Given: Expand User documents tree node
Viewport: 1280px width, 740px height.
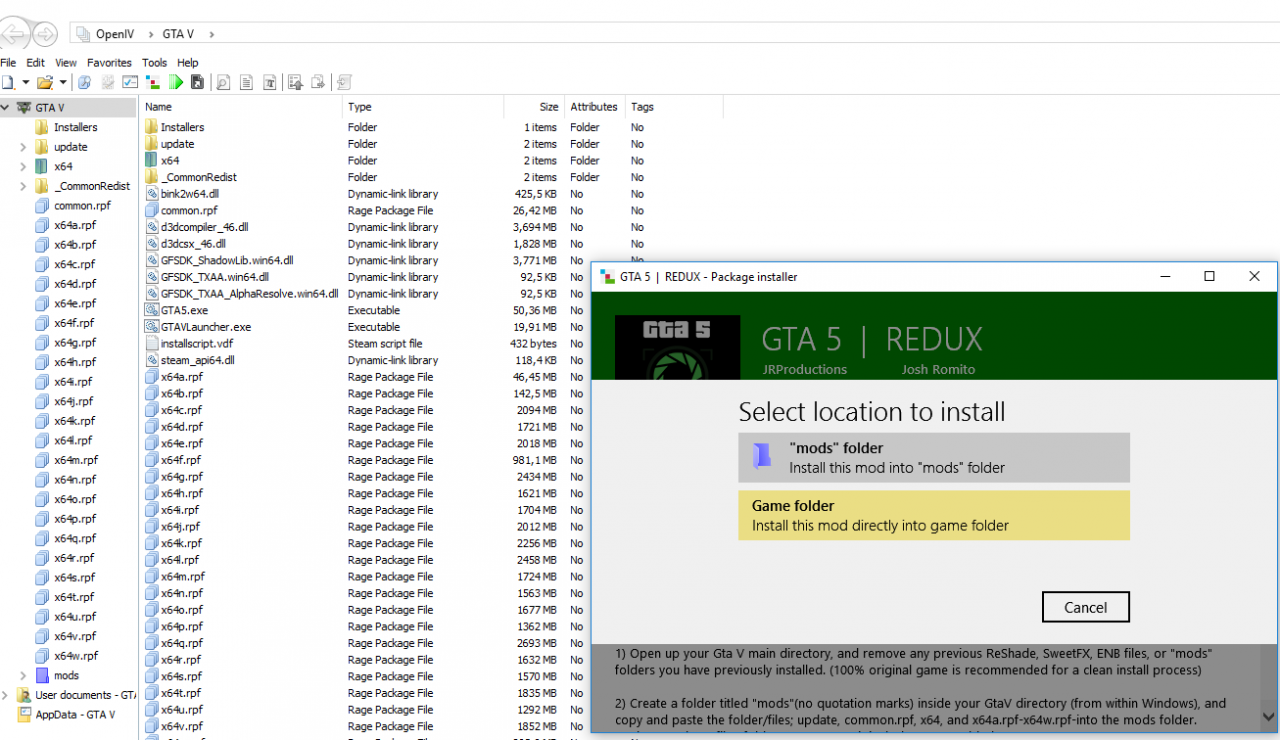Looking at the screenshot, I should pos(5,695).
